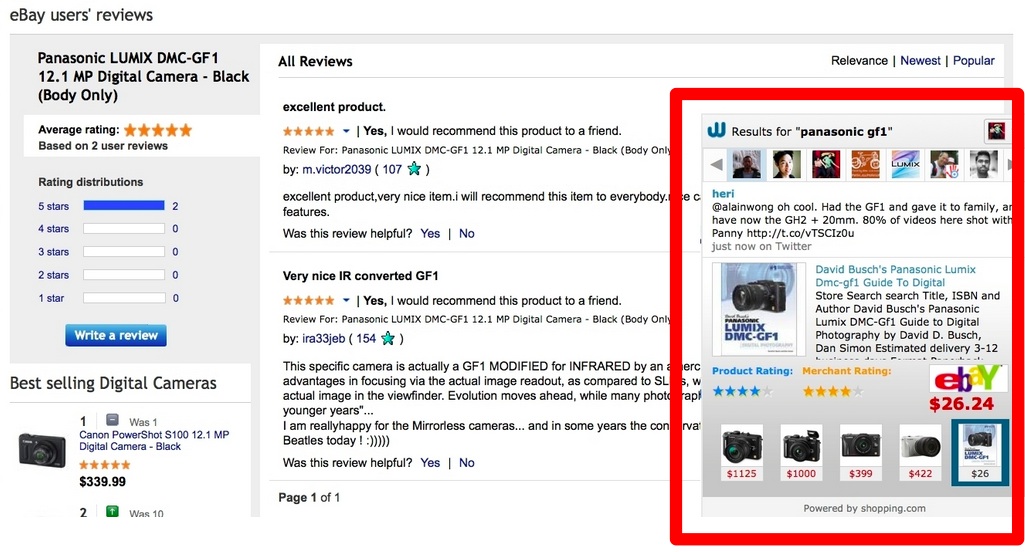Click the teal feedback star beside m.victor2039
The image size is (1025, 552).
tap(414, 169)
